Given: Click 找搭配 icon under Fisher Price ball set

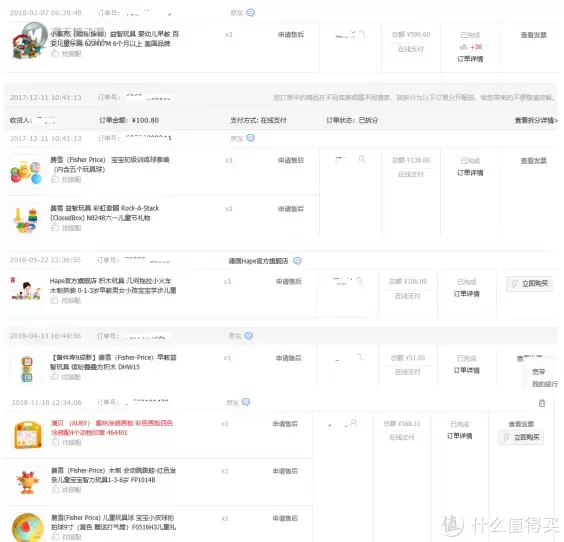Looking at the screenshot, I should 55,179.
